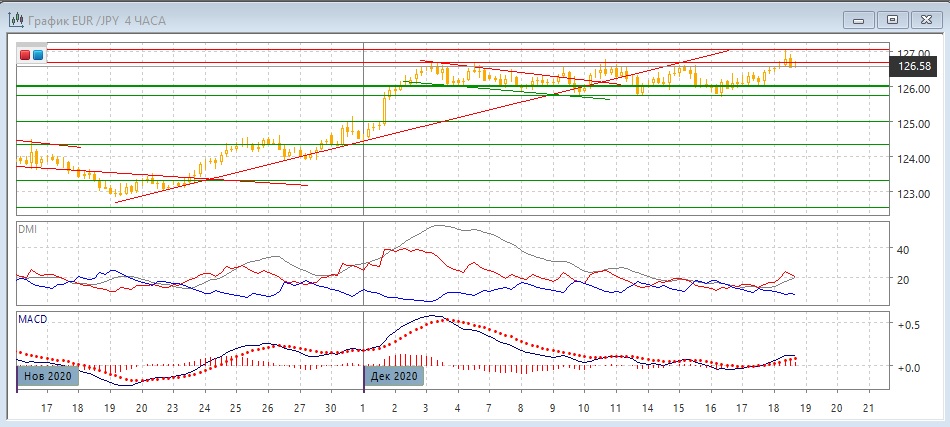Screen dimensions: 950x427
Task: Click the 123.00 price axis label
Action: [914, 194]
